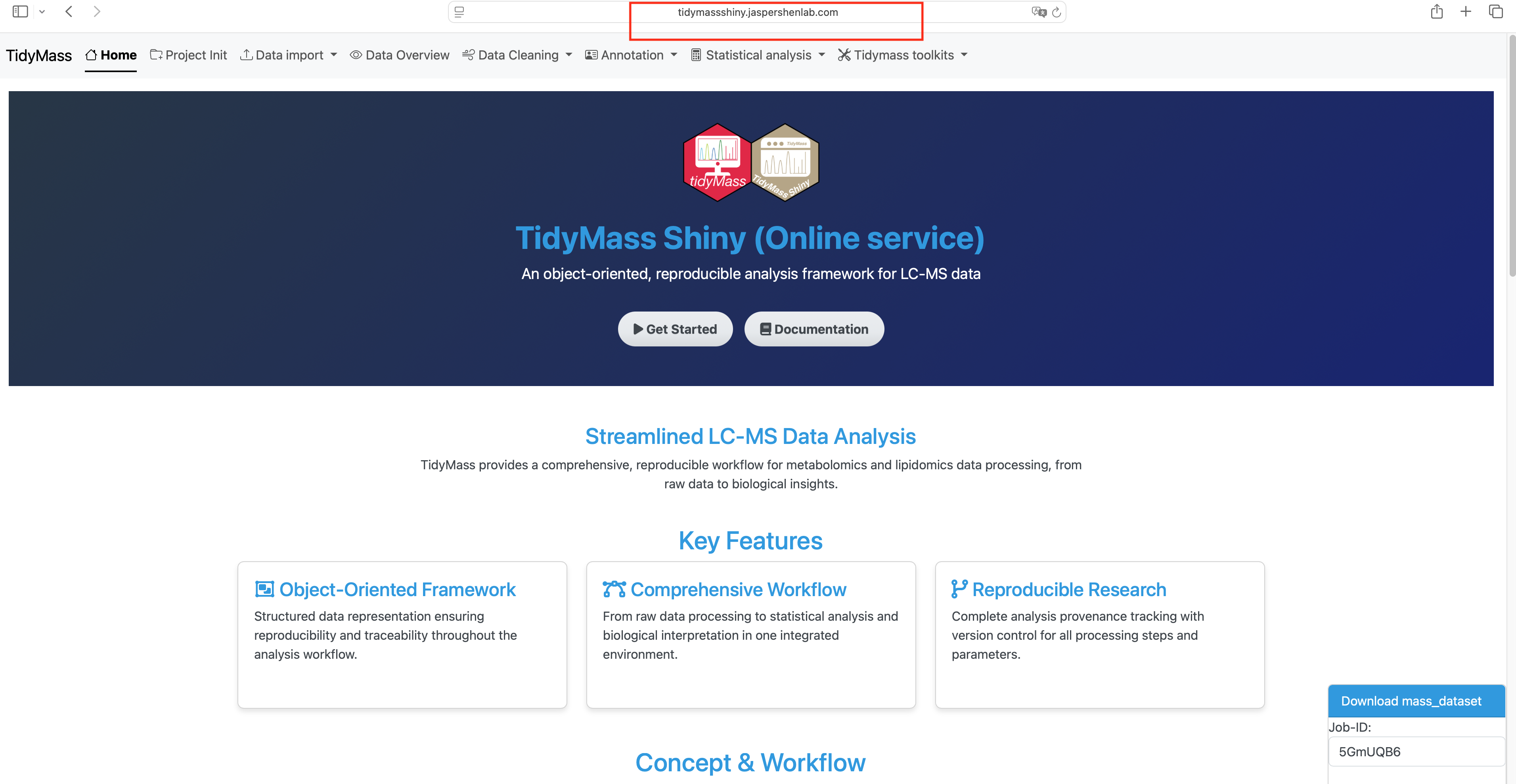Viewport: 1516px width, 784px height.
Task: Open the Statistical analysis menu
Action: (x=758, y=55)
